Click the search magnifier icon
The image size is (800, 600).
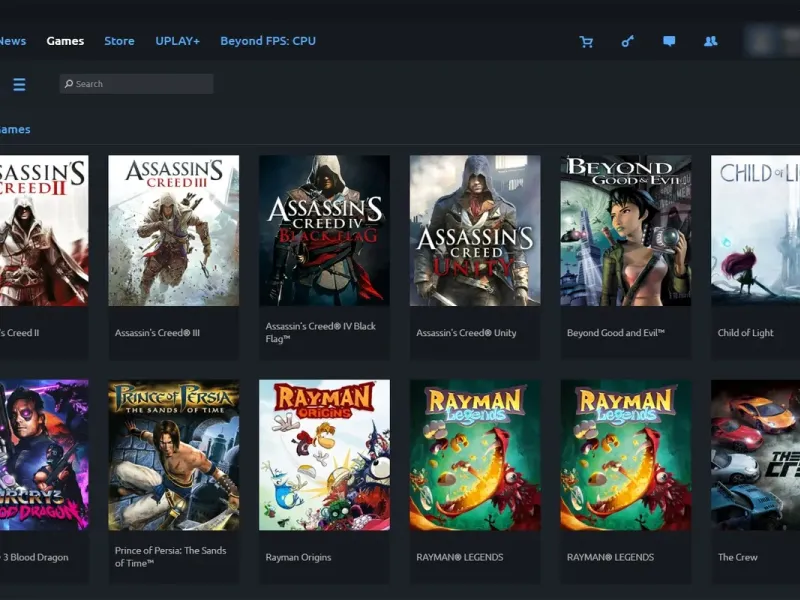pyautogui.click(x=69, y=84)
